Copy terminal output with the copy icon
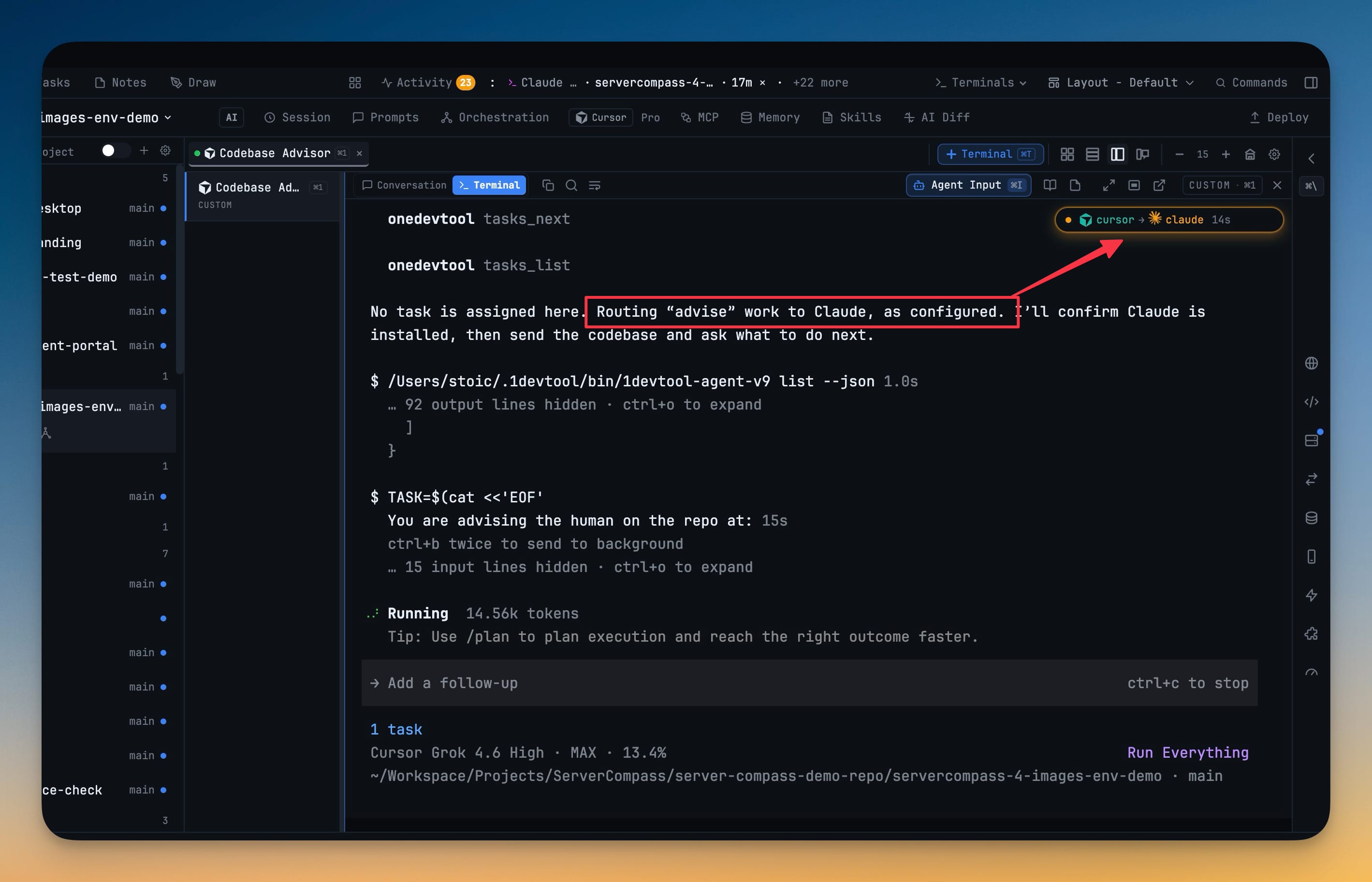 548,185
